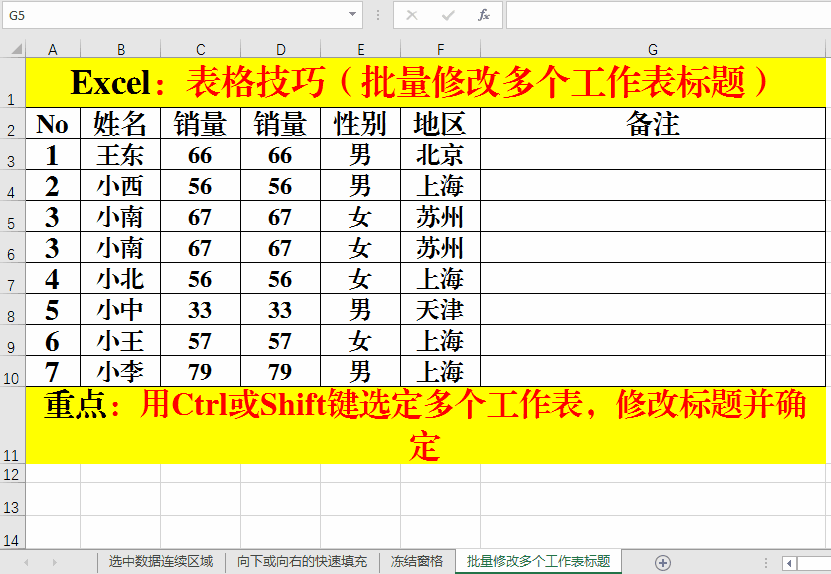Open the Insert Function fx icon
831x574 pixels.
click(483, 15)
